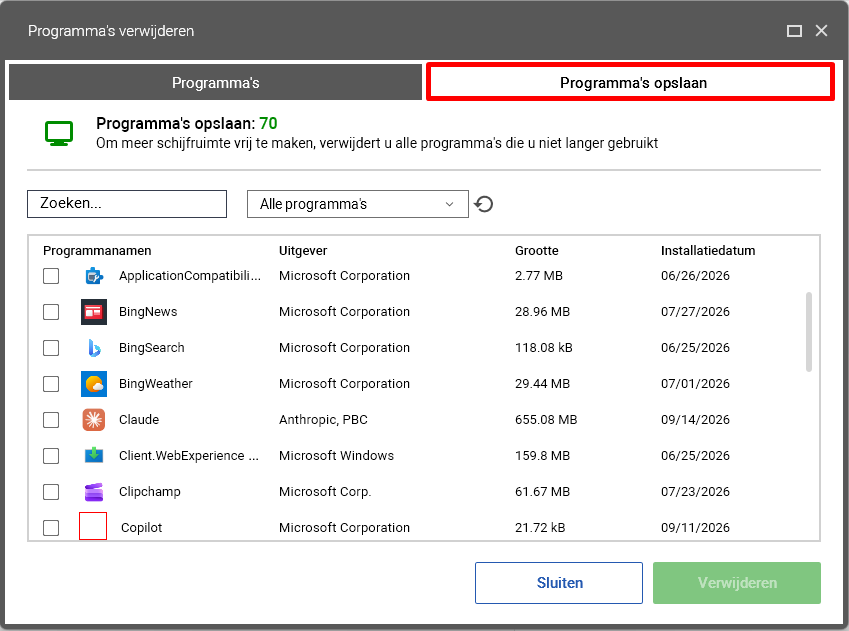This screenshot has height=631, width=849.
Task: Tick the checkbox for Claude
Action: (51, 420)
